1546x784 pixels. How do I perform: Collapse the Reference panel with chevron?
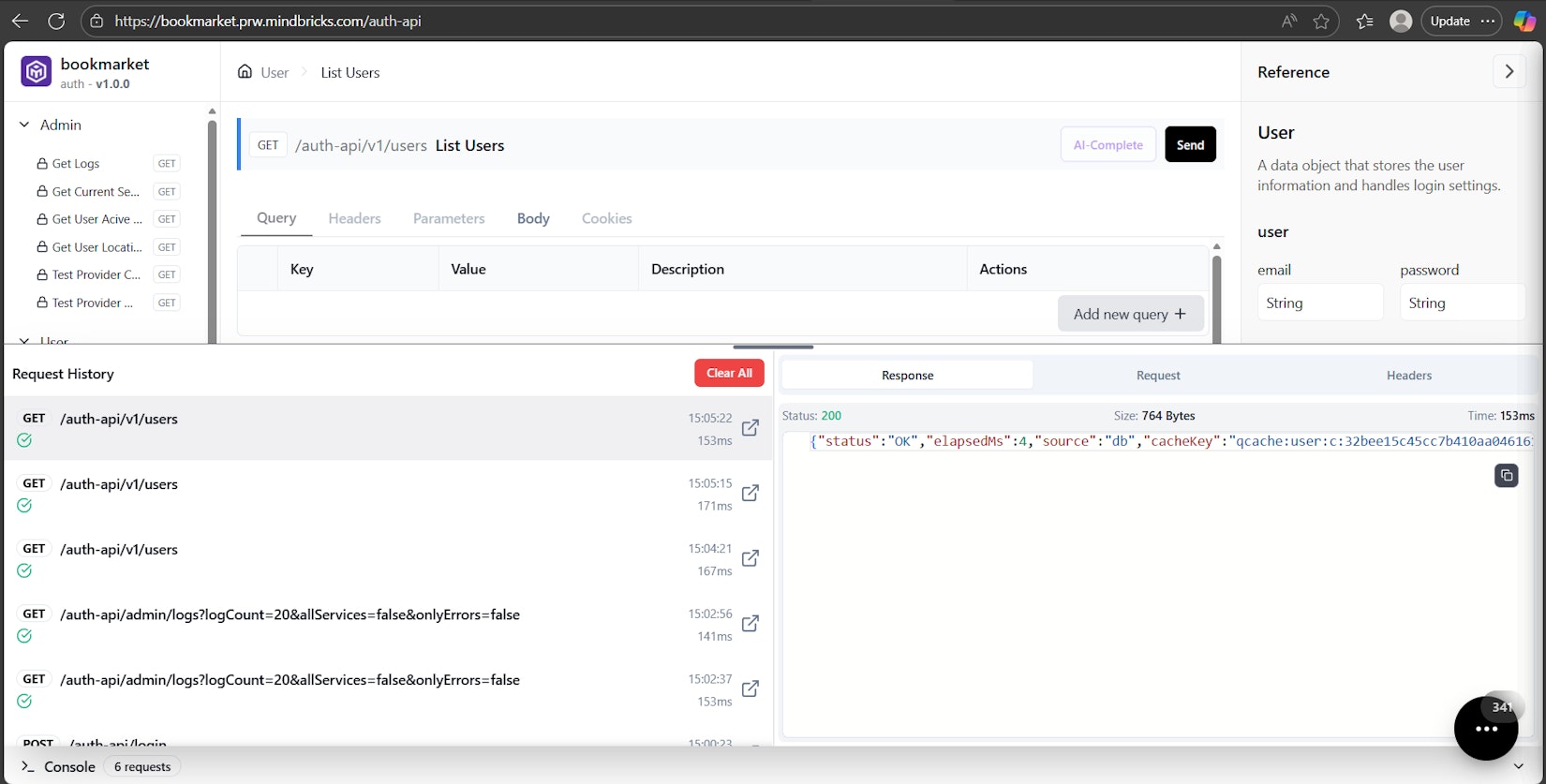click(x=1509, y=72)
